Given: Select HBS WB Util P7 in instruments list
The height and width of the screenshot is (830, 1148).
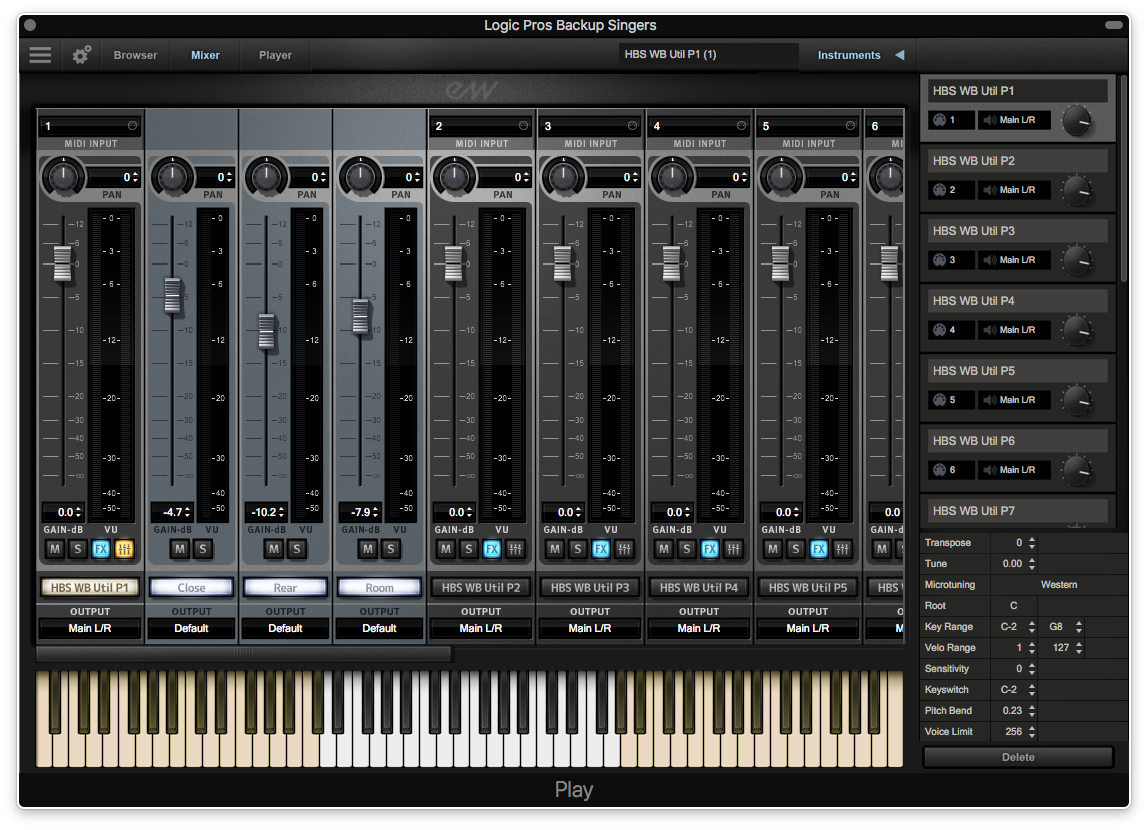Looking at the screenshot, I should (1018, 511).
